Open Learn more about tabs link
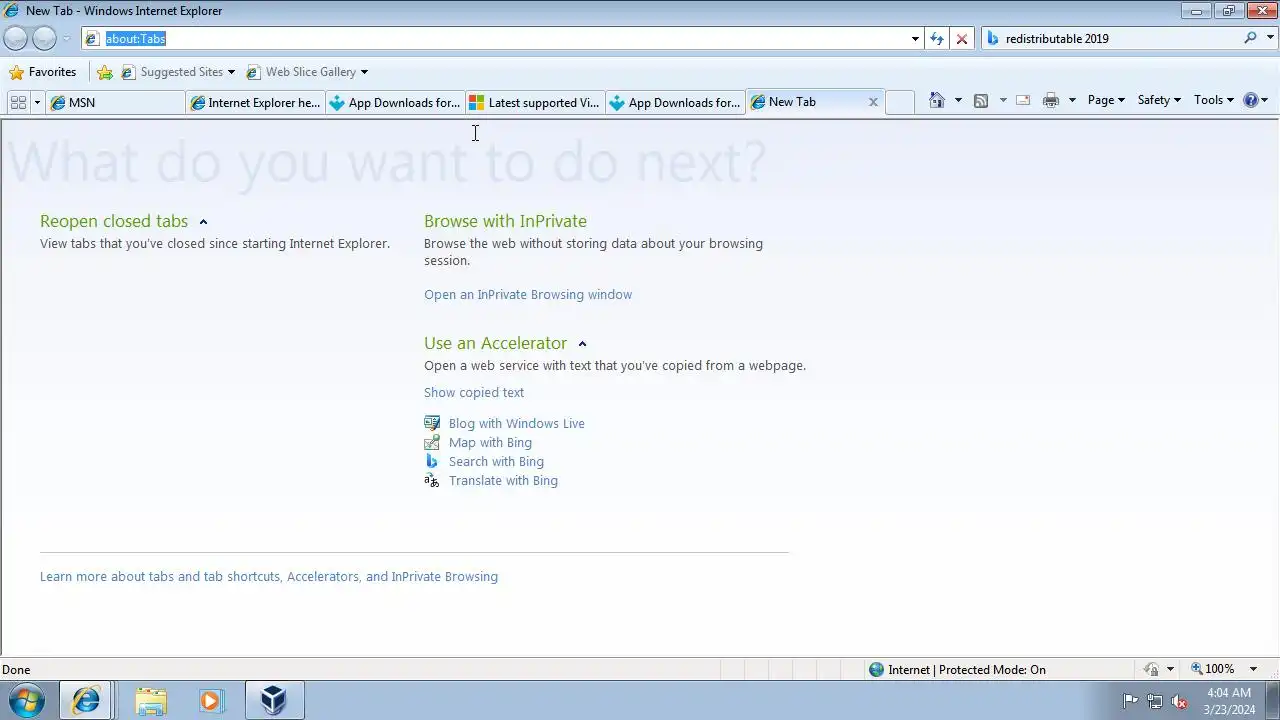 (269, 577)
